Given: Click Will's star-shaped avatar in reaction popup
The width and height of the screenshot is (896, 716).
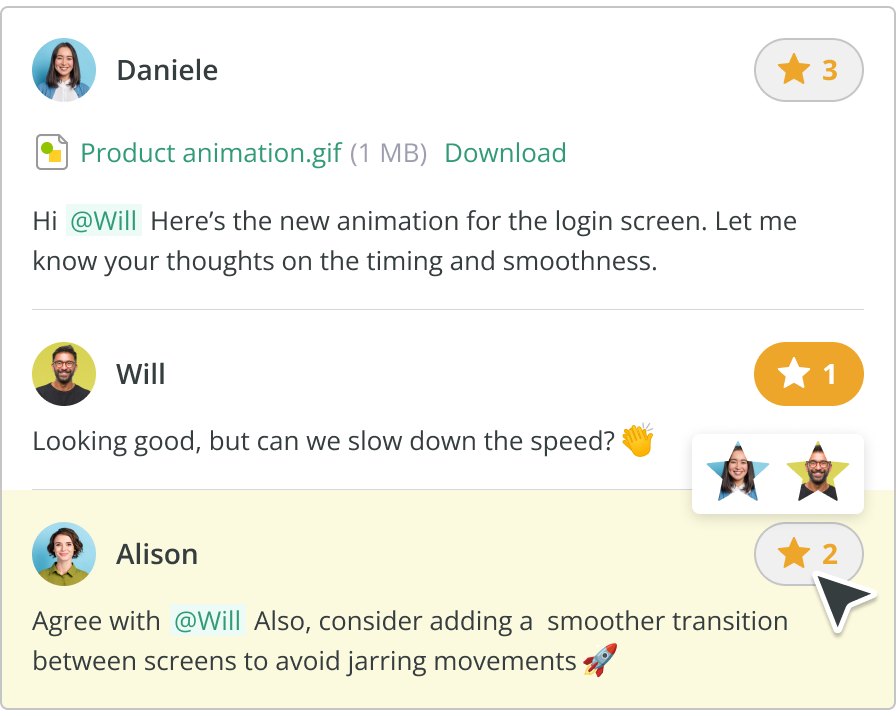Looking at the screenshot, I should click(818, 472).
